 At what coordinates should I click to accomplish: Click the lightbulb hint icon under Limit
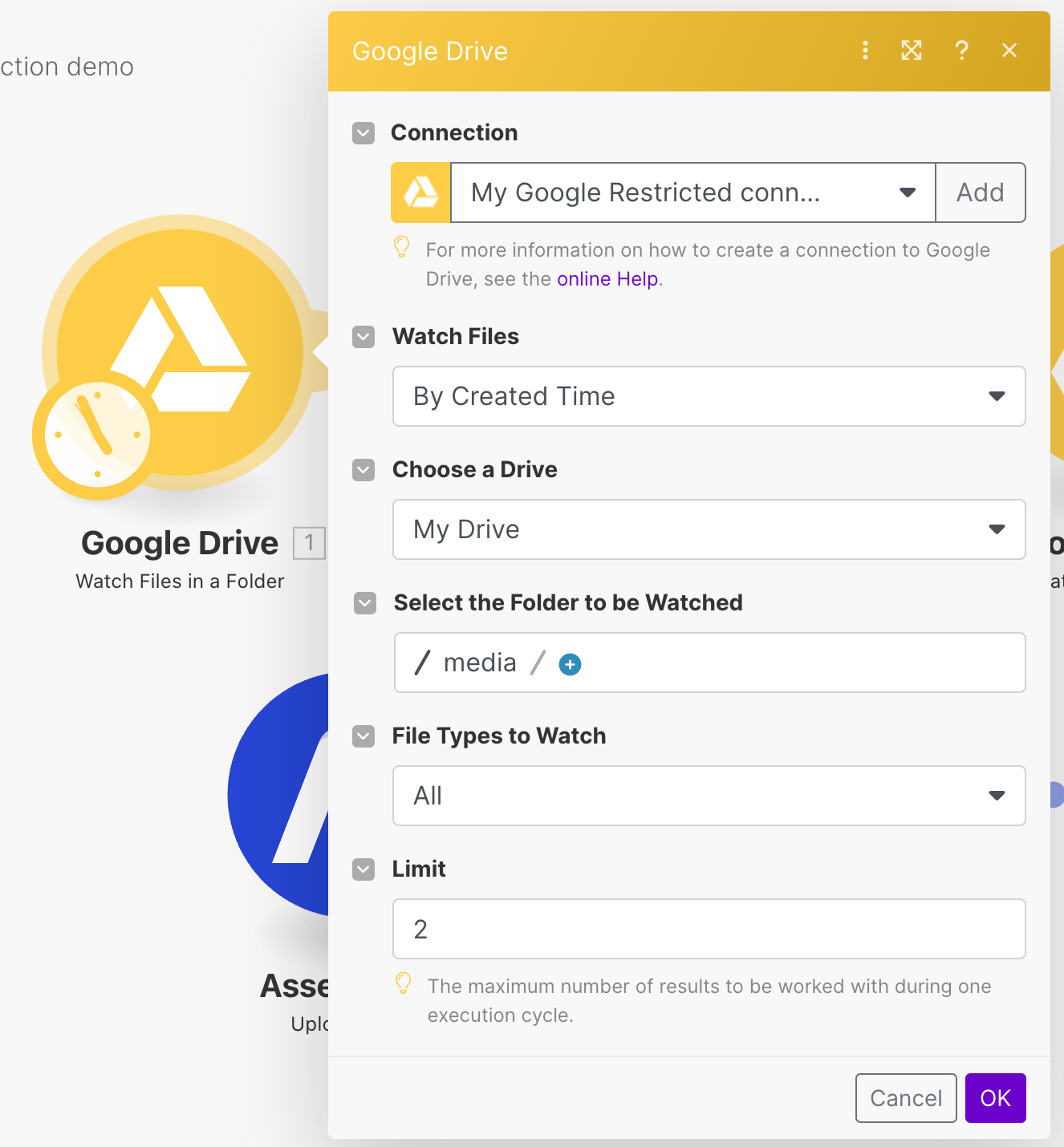(404, 983)
